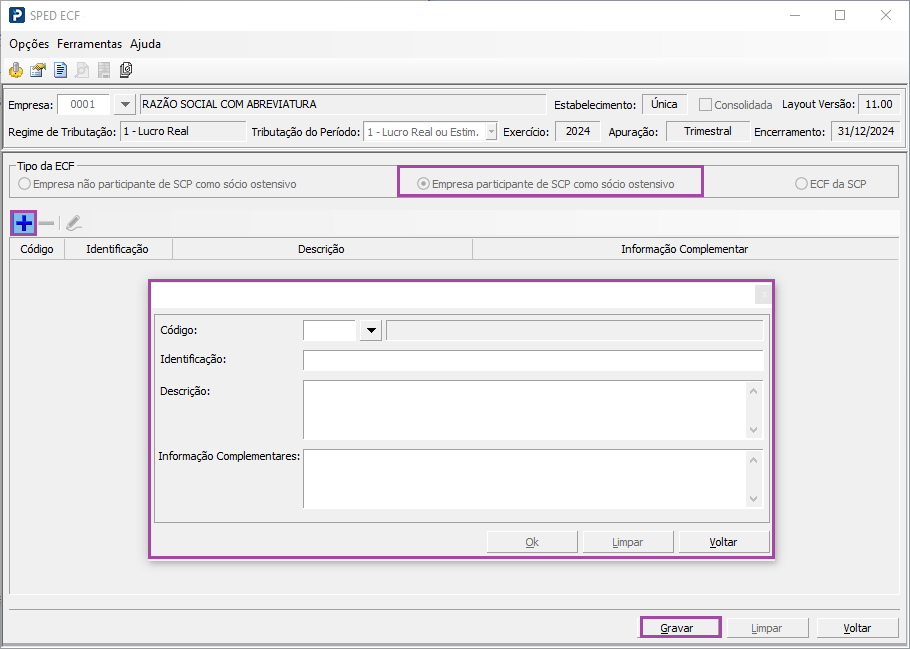Viewport: 910px width, 649px height.
Task: Click the Layout Versão value 11.00
Action: [x=879, y=104]
